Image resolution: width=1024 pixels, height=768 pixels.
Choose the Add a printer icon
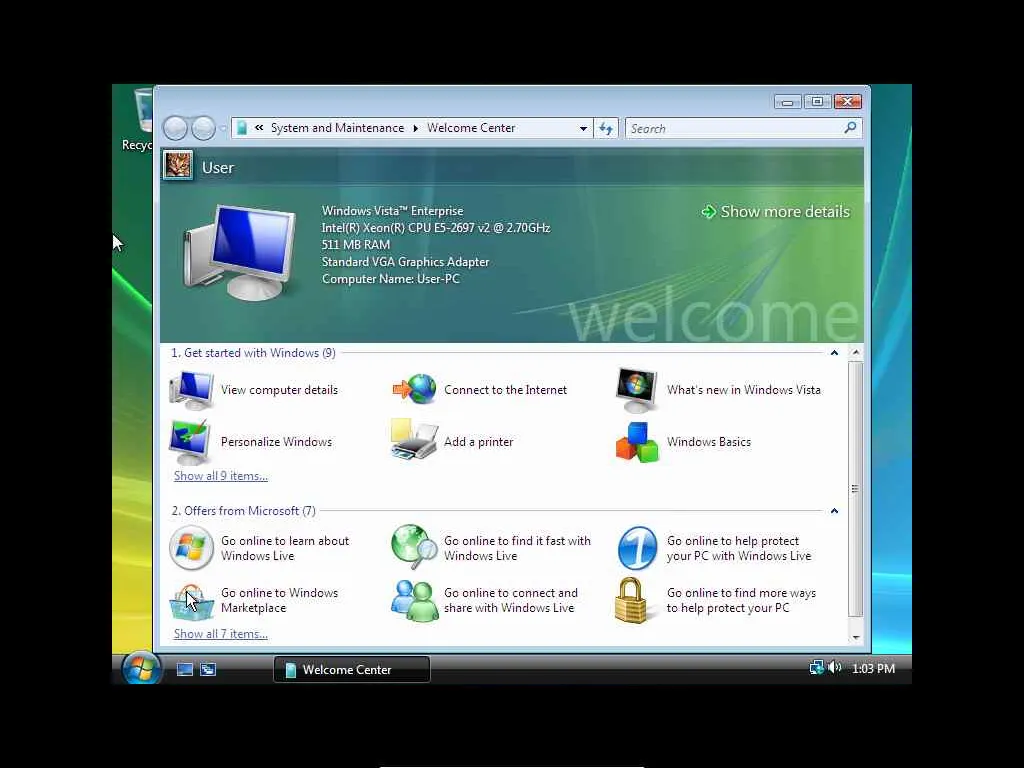click(x=414, y=440)
